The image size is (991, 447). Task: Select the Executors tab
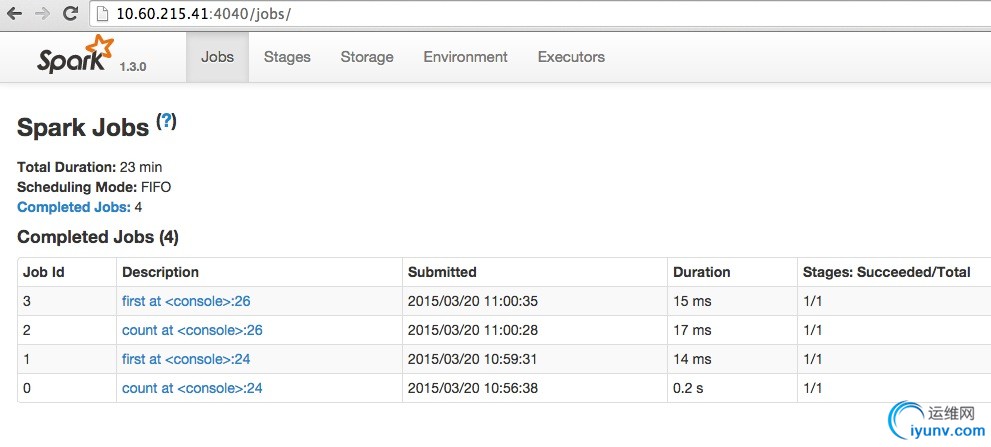[571, 57]
